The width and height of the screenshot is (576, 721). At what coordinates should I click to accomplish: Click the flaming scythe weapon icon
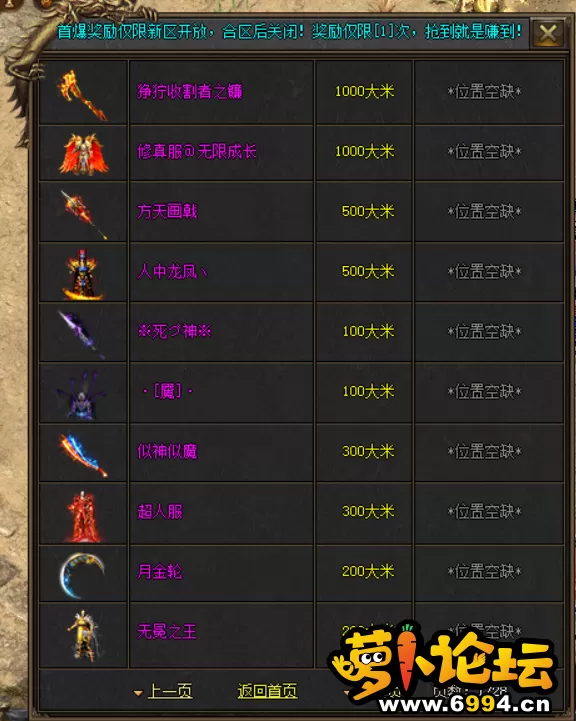click(83, 94)
